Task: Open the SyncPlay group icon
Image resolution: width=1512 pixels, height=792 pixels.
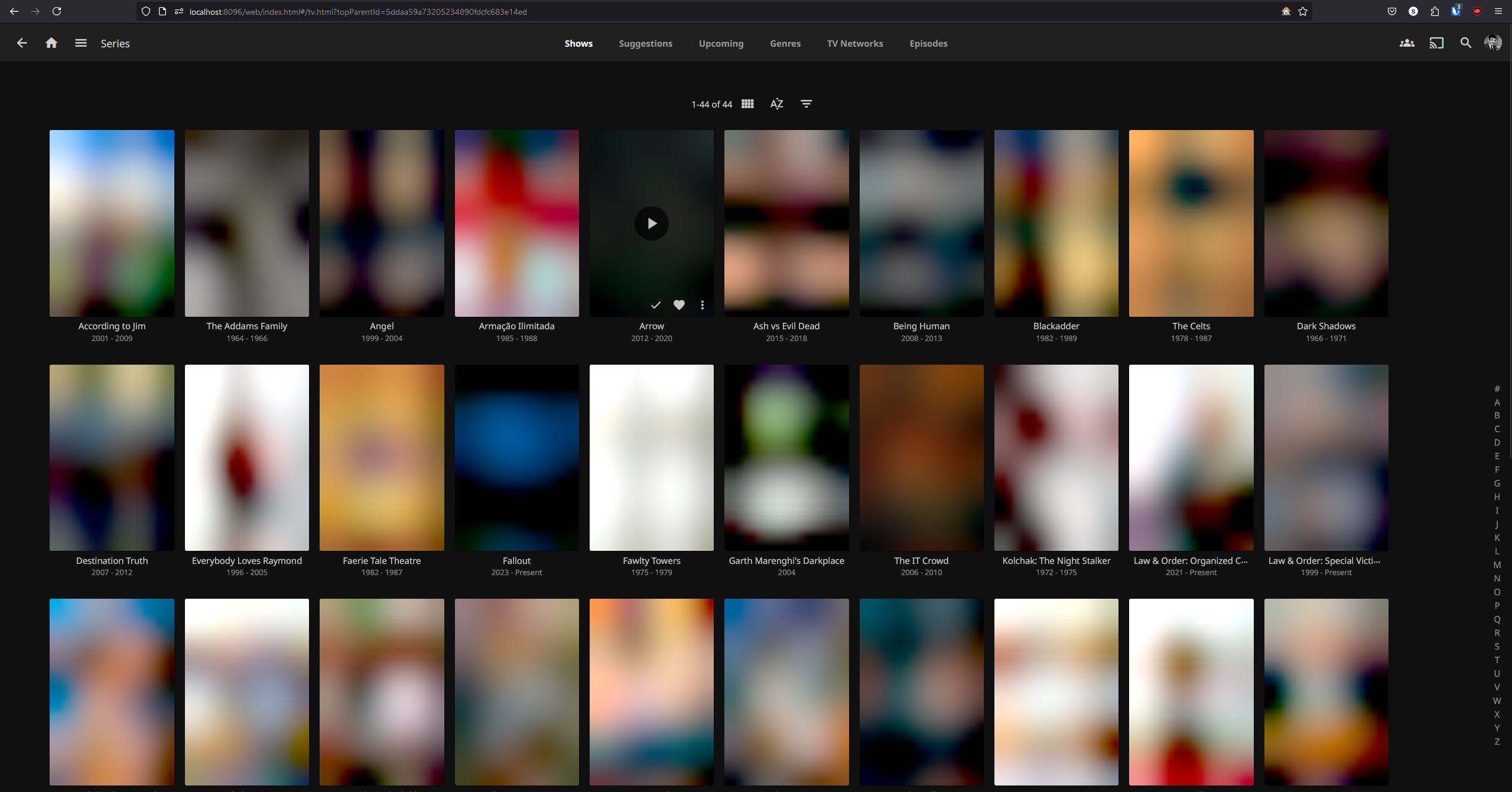Action: click(1407, 43)
